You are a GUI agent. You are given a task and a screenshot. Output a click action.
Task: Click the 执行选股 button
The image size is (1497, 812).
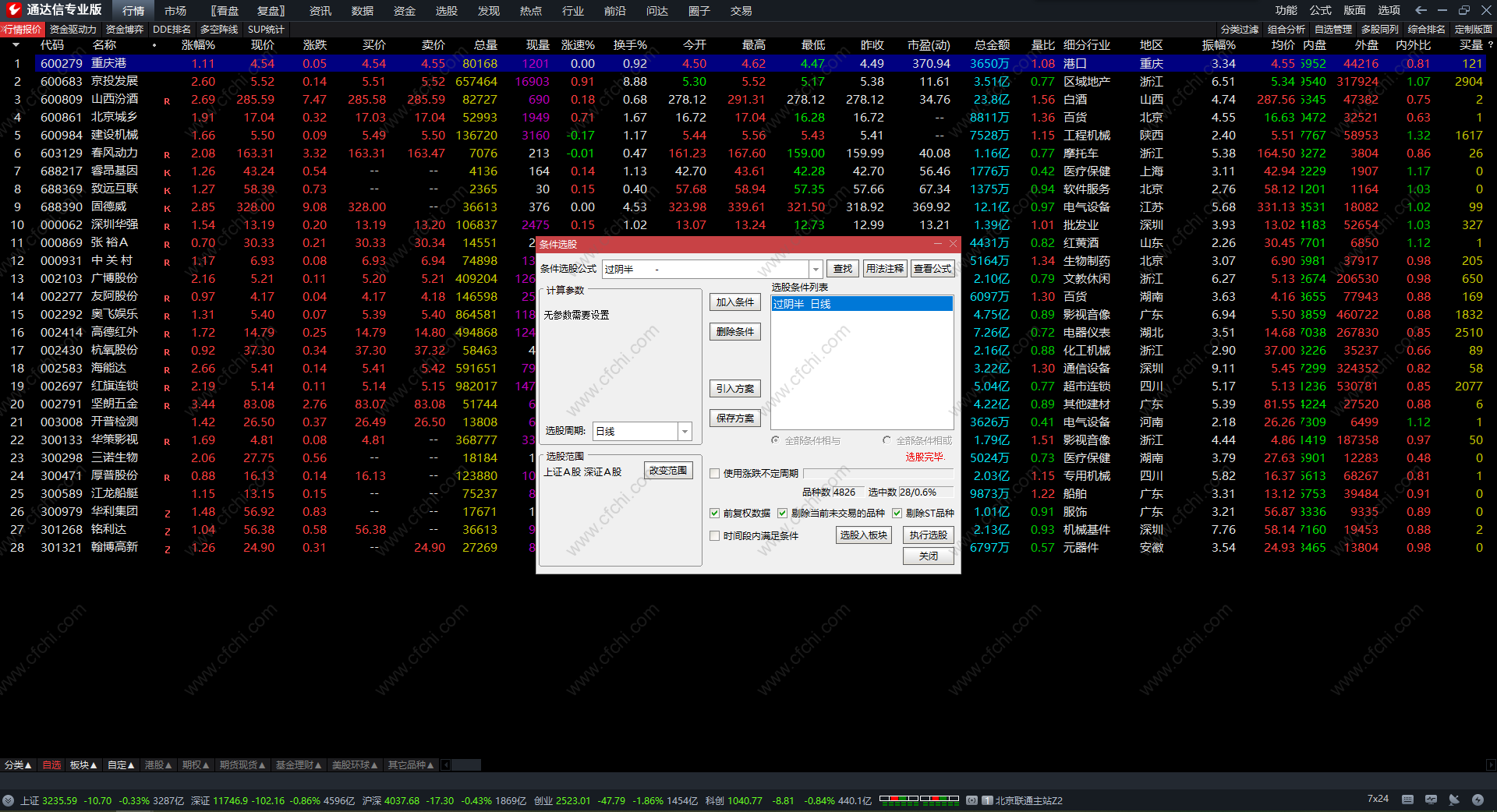928,535
